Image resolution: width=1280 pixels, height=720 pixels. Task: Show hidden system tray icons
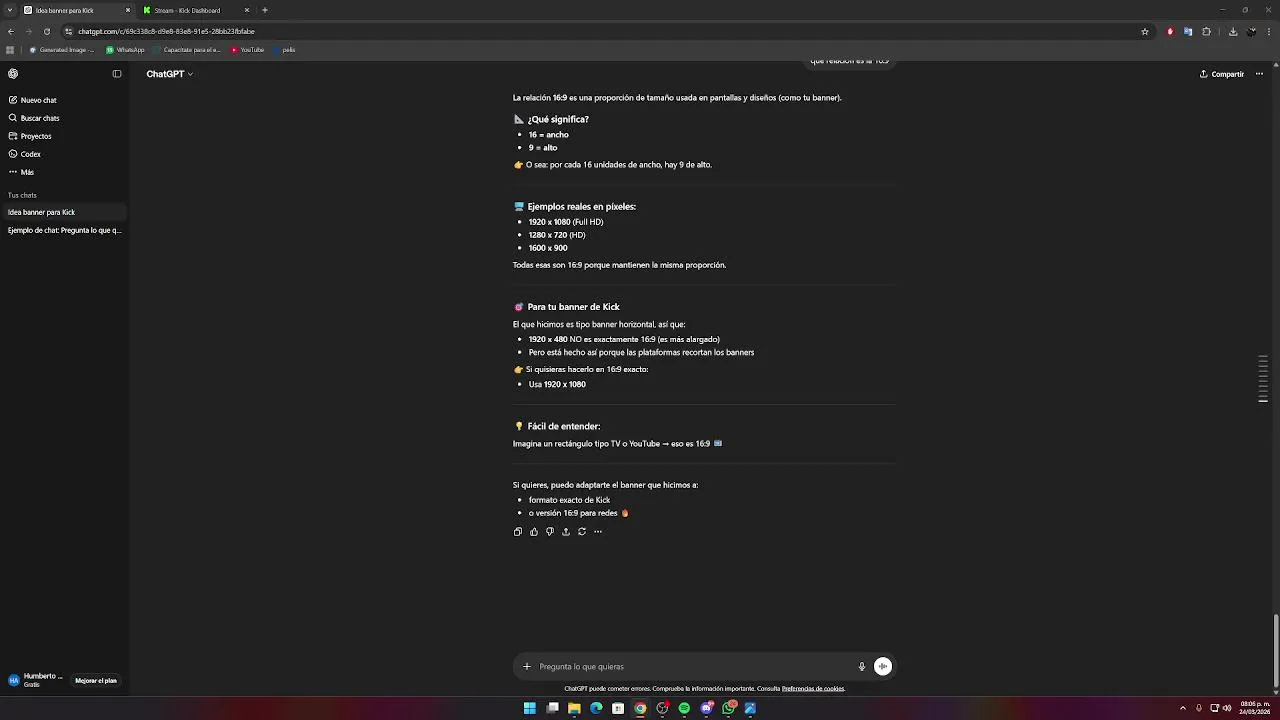(1183, 708)
